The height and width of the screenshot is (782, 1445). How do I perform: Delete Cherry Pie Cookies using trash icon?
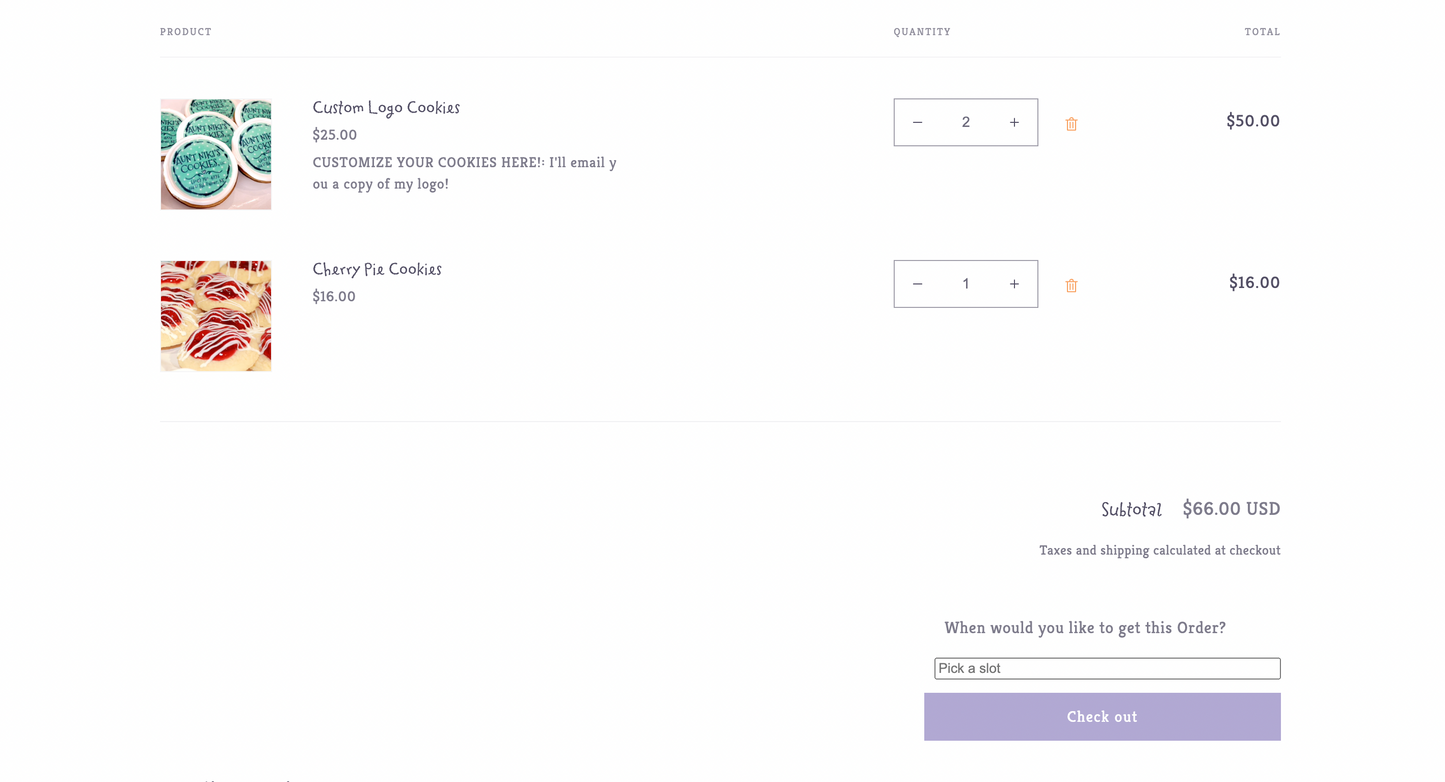click(1071, 286)
